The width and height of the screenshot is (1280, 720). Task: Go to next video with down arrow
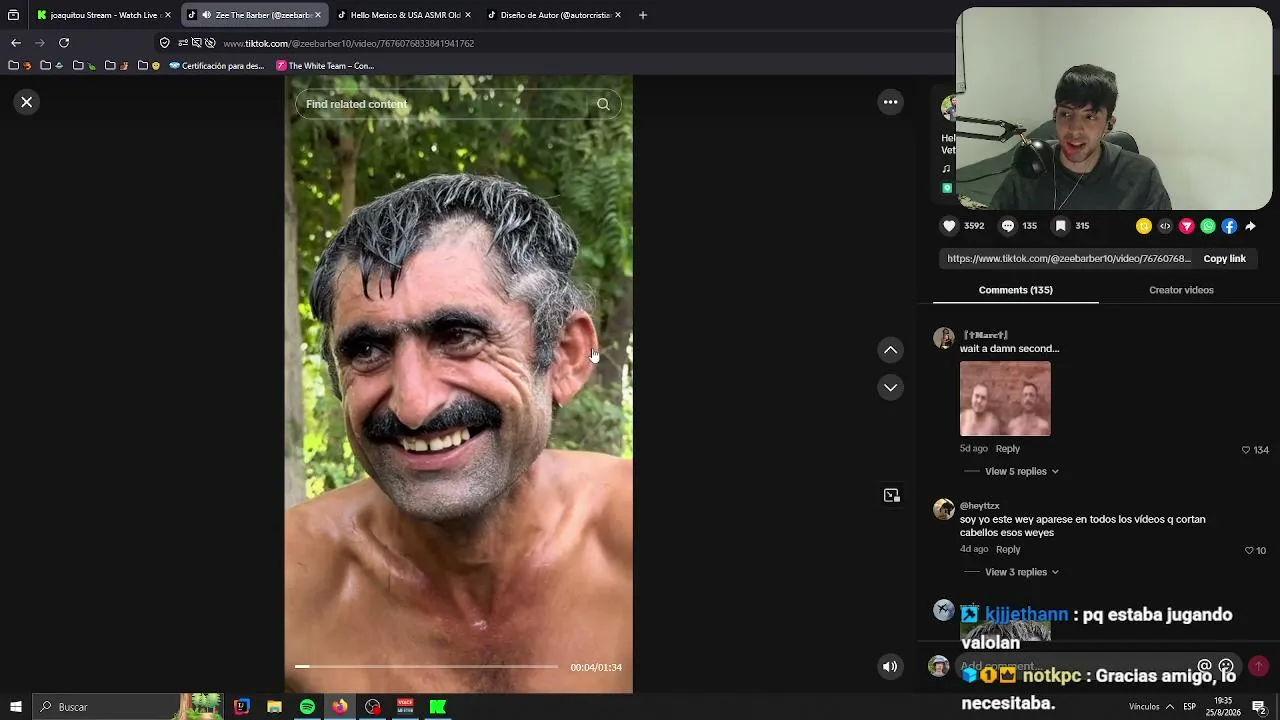tap(890, 387)
